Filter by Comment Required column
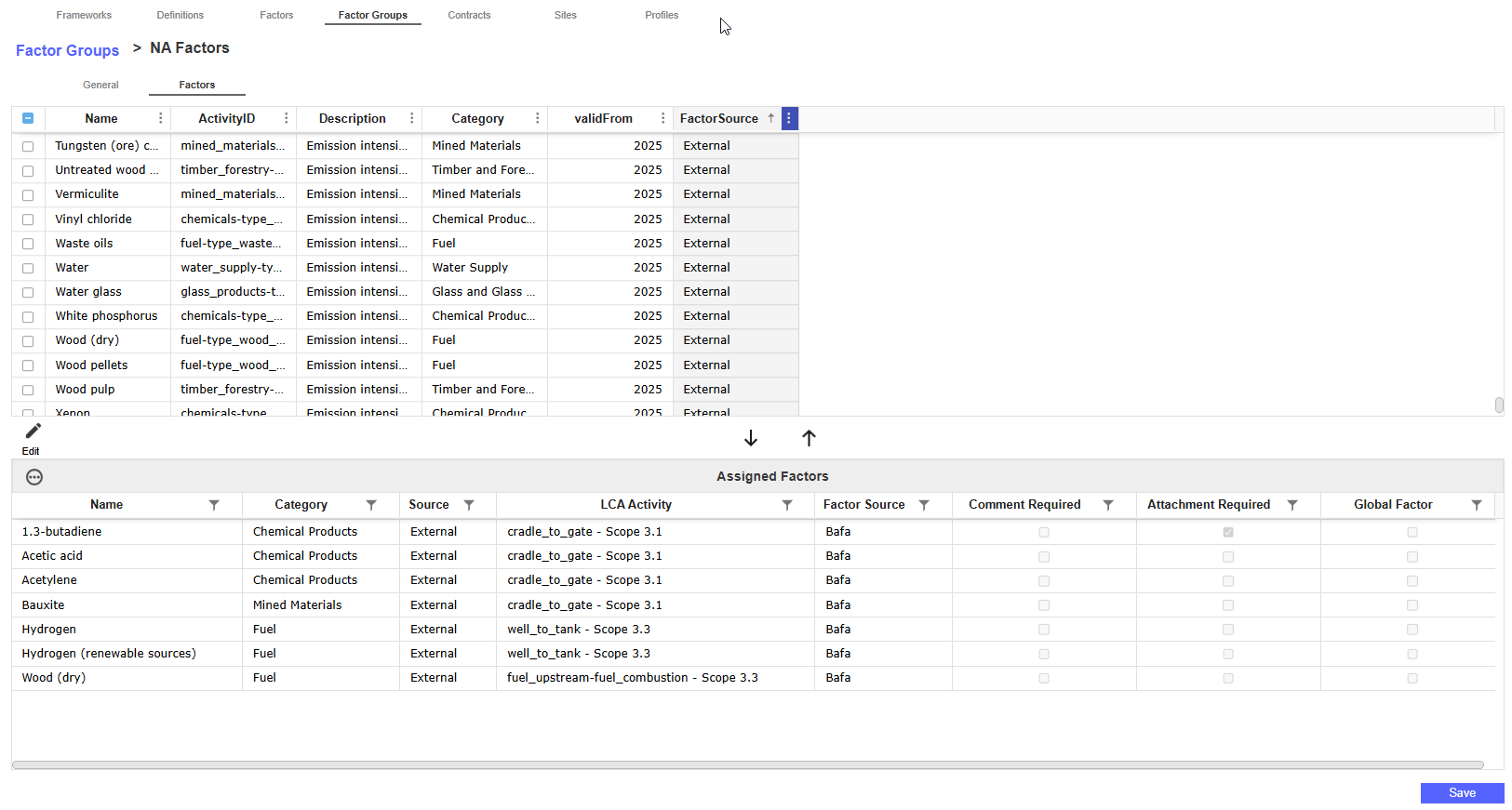This screenshot has height=810, width=1512. tap(1108, 505)
